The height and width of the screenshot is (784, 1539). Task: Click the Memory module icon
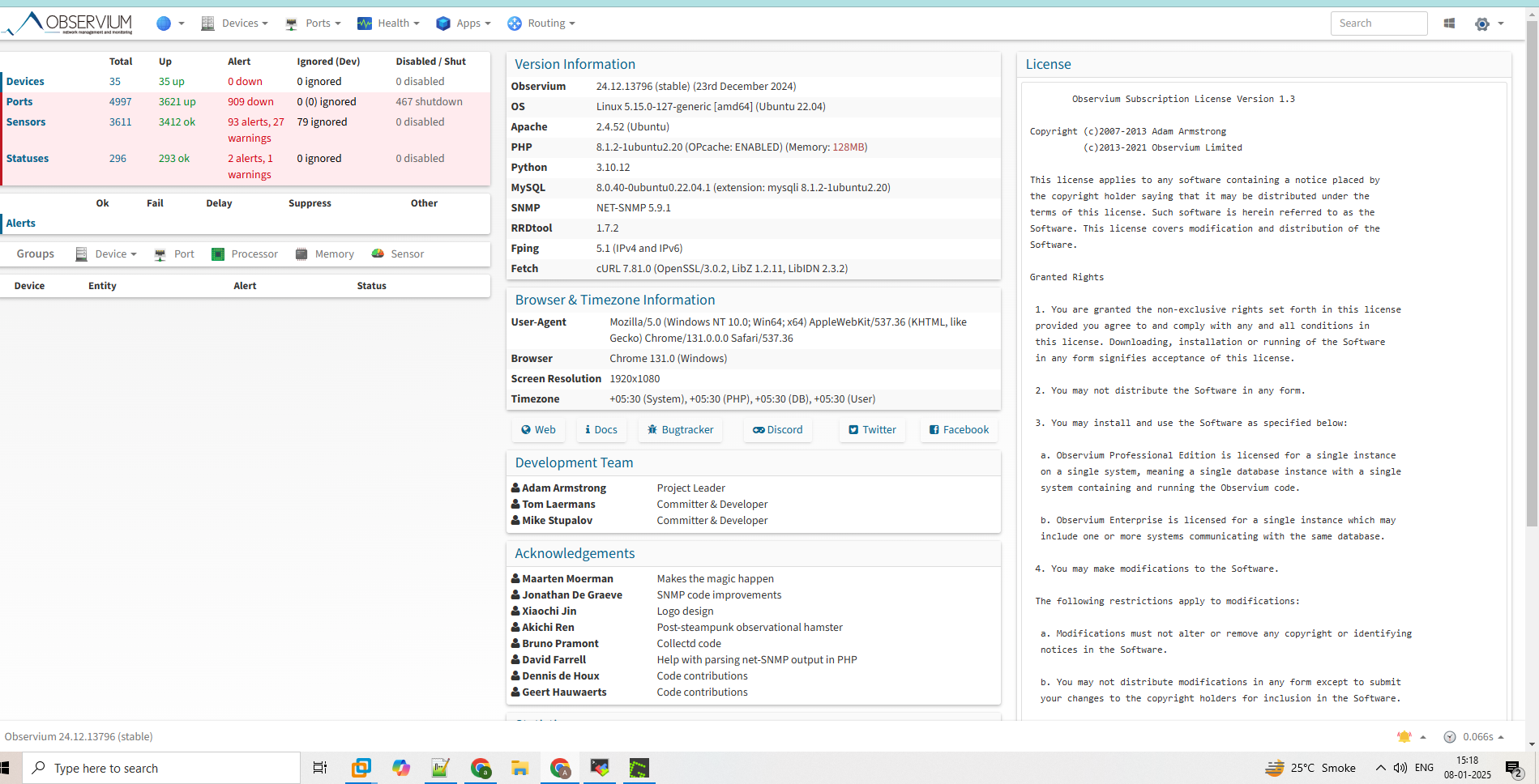[x=301, y=254]
